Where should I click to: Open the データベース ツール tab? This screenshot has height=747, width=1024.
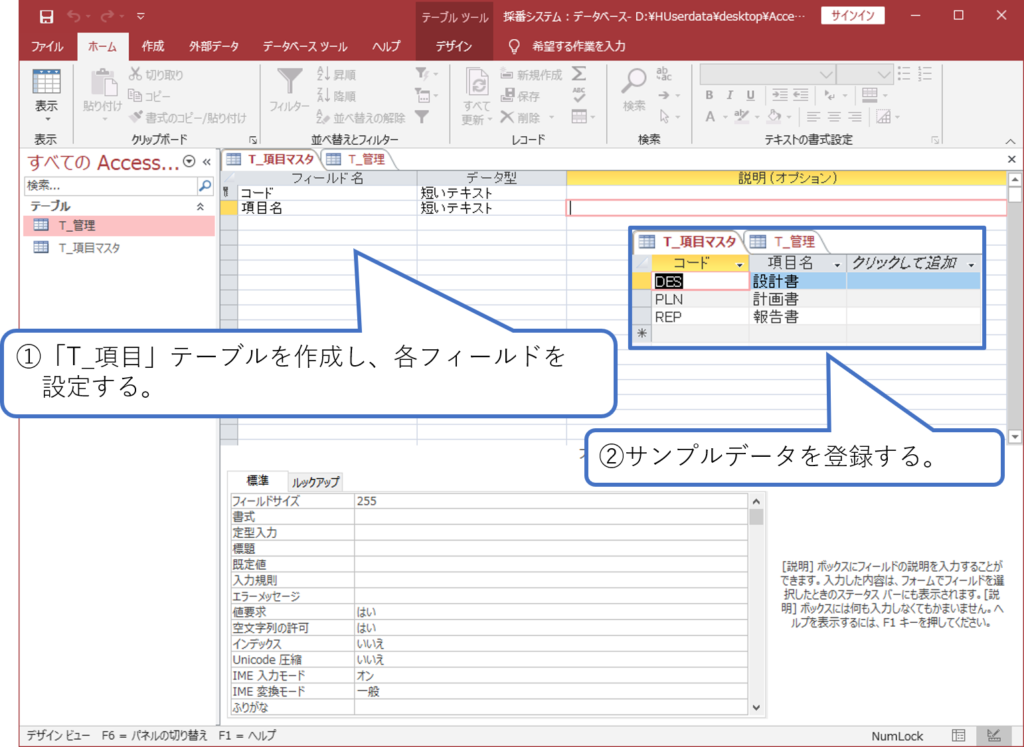(x=305, y=46)
